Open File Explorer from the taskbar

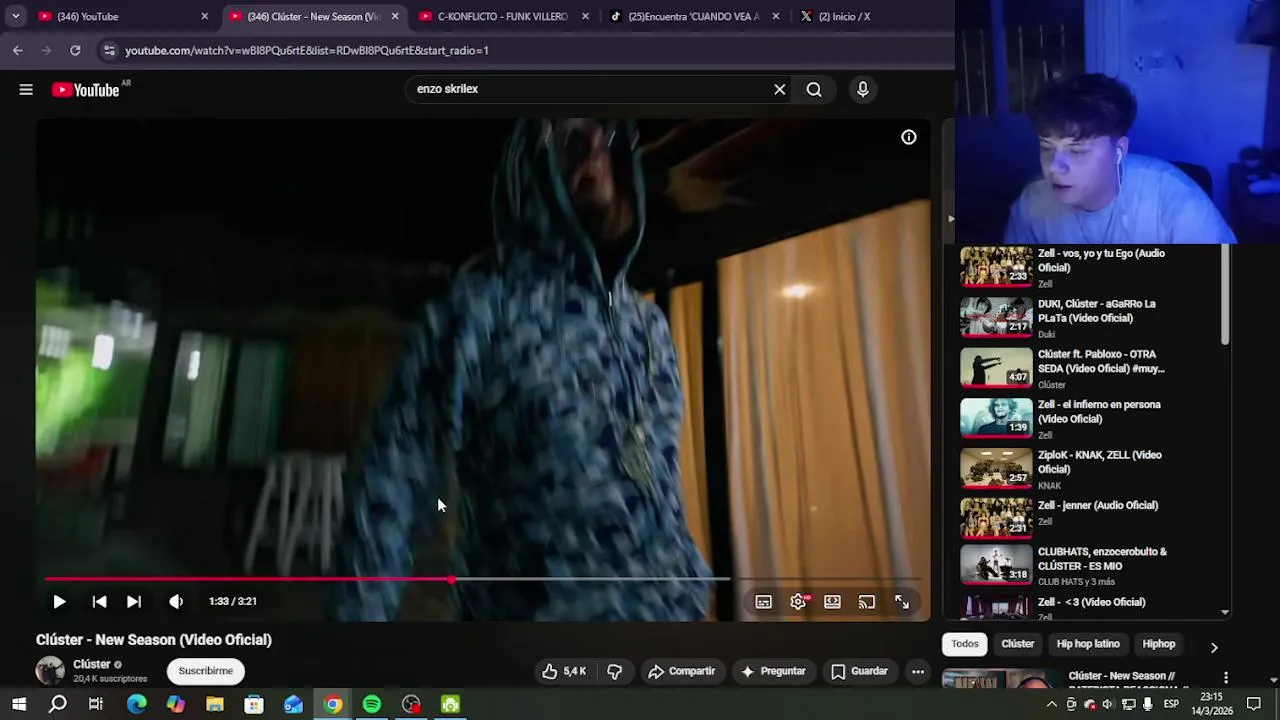215,705
